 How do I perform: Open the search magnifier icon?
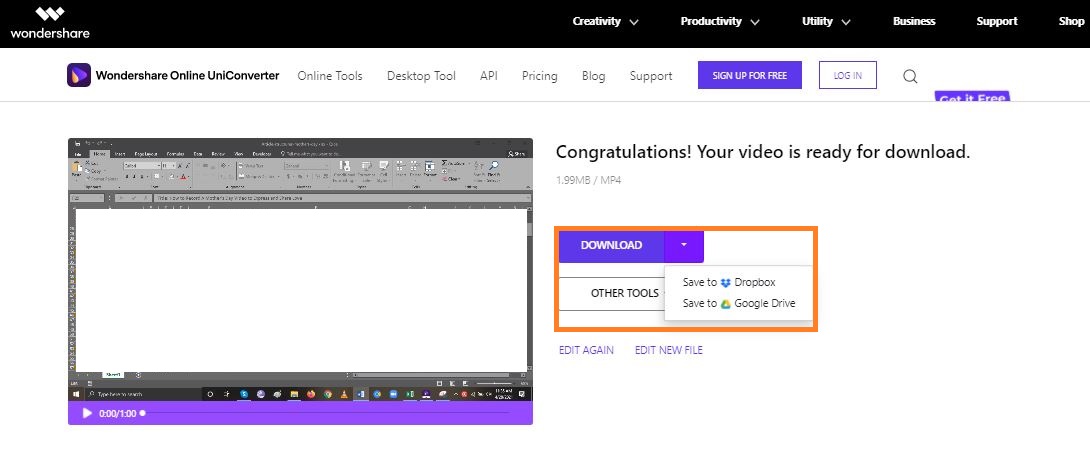click(910, 76)
